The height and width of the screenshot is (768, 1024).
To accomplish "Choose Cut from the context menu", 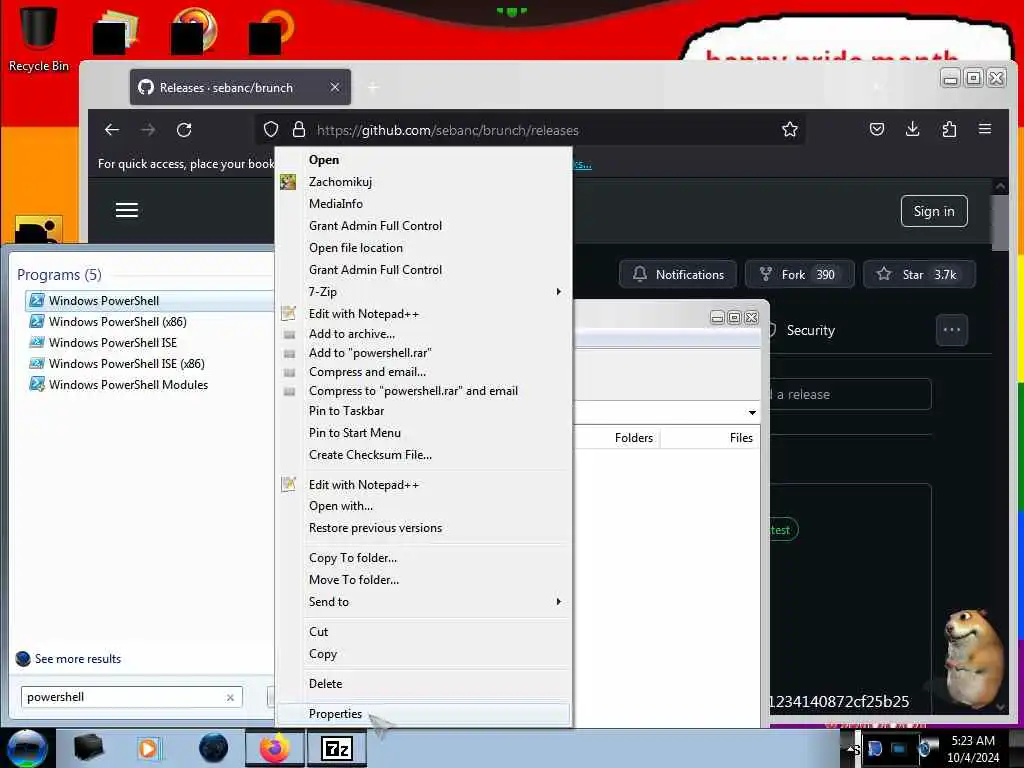I will coord(423,632).
